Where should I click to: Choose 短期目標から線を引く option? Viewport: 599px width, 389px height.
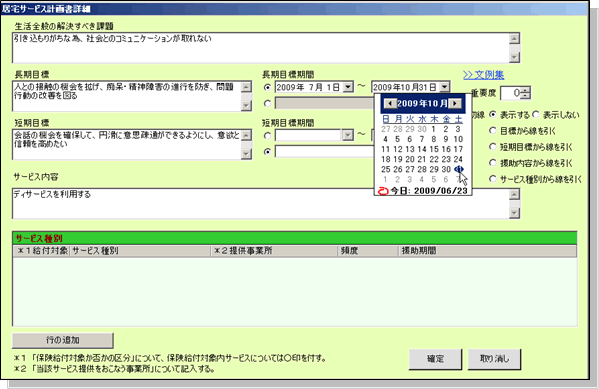(493, 147)
